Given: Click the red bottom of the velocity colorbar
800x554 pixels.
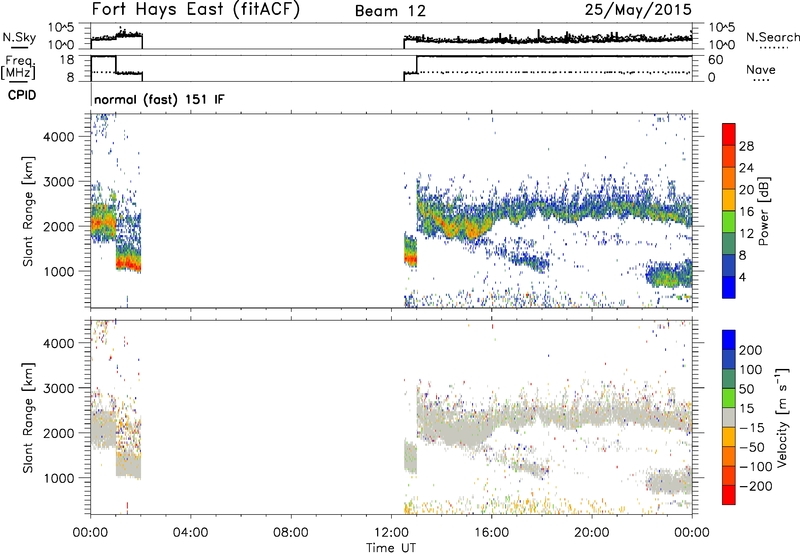Looking at the screenshot, I should pyautogui.click(x=729, y=495).
